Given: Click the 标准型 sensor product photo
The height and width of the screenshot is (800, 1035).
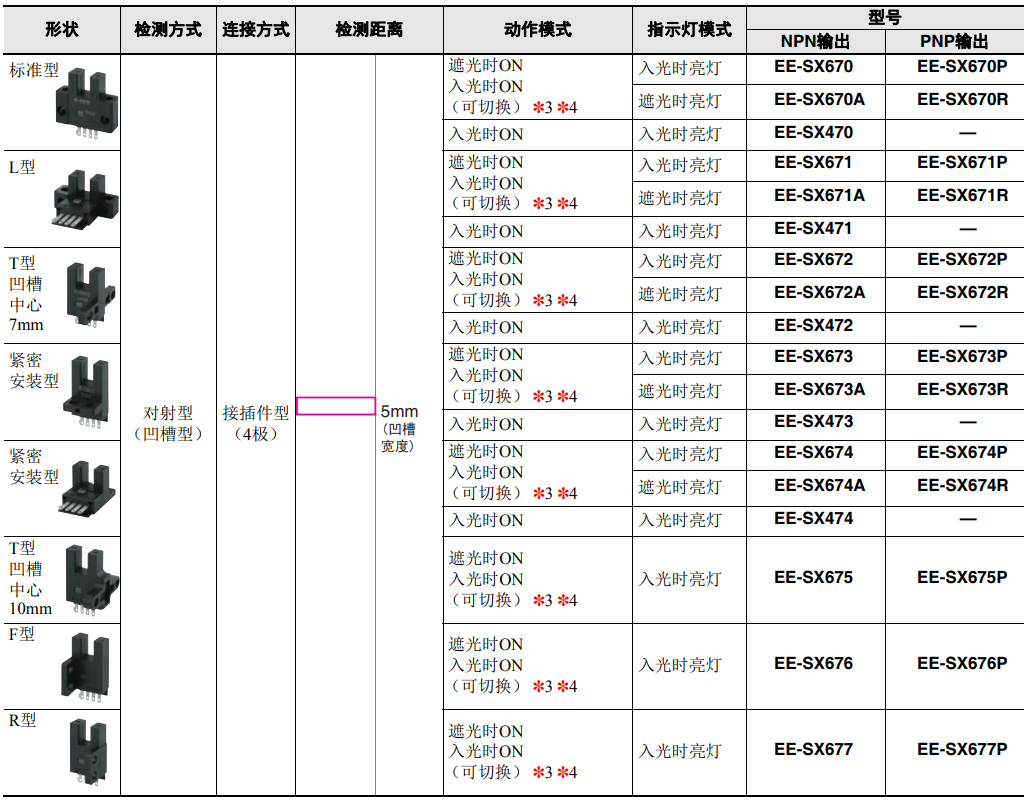Looking at the screenshot, I should (x=86, y=102).
